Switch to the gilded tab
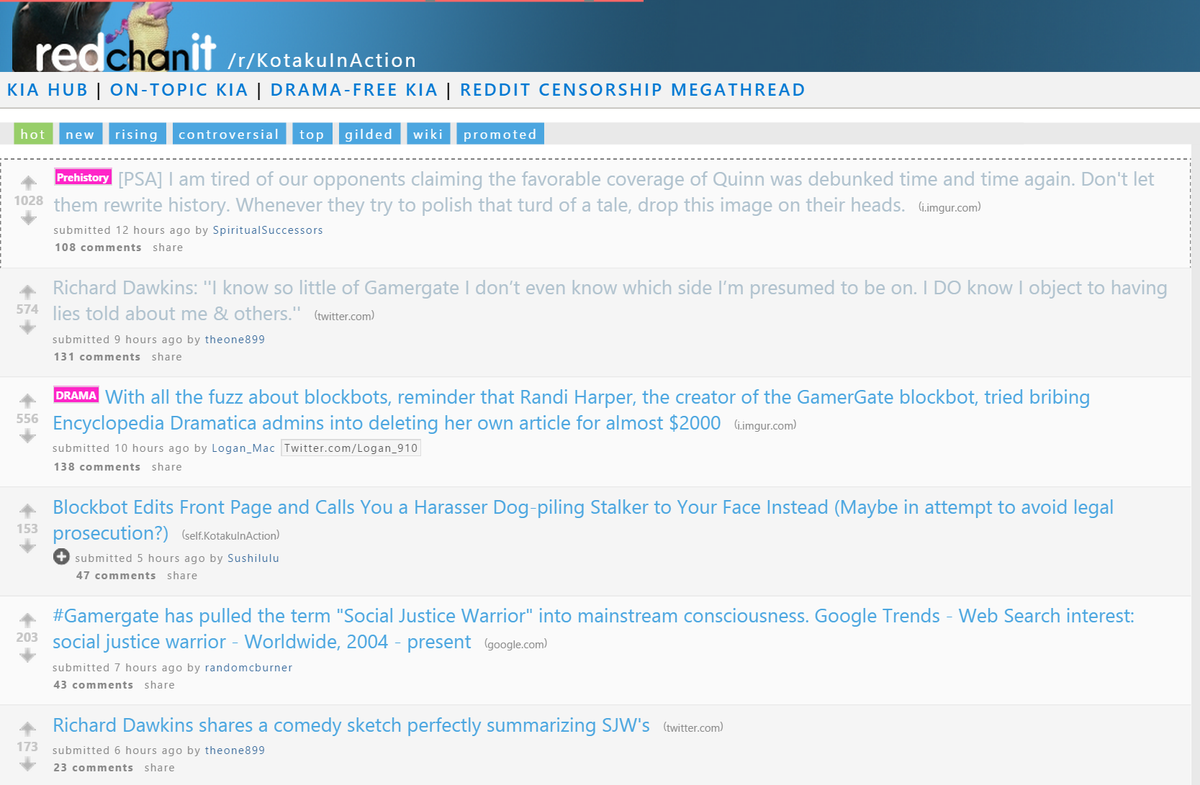 point(368,134)
